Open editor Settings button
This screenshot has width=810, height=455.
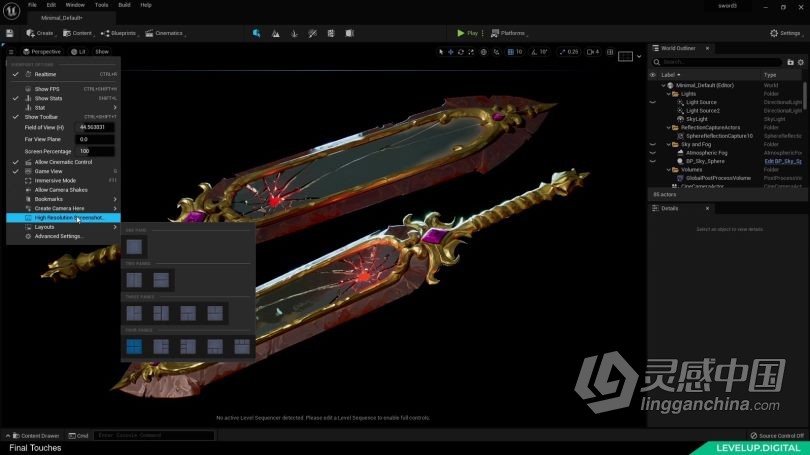(786, 33)
